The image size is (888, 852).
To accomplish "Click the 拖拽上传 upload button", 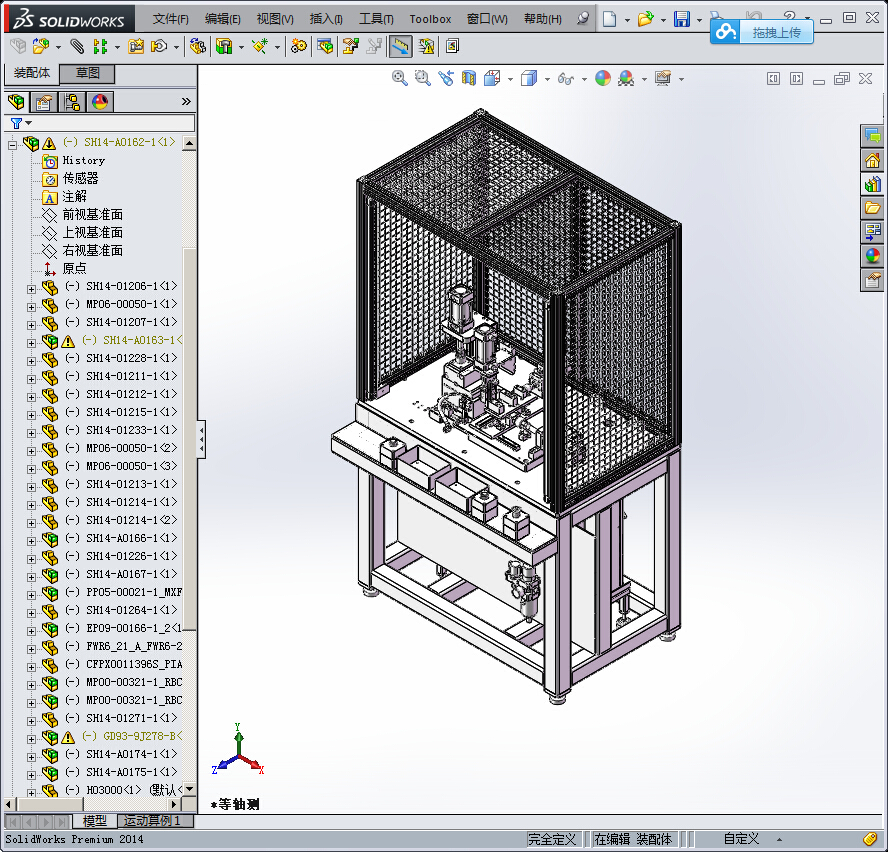I will (762, 32).
